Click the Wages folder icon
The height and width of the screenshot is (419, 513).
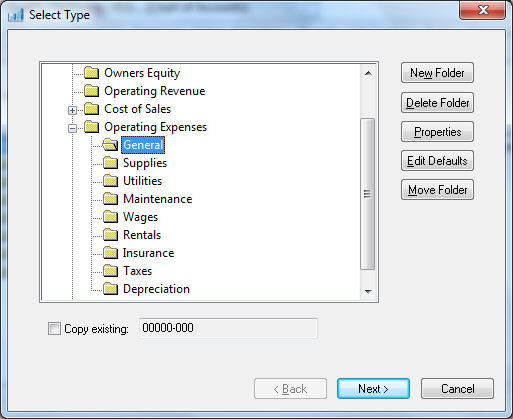[x=110, y=217]
